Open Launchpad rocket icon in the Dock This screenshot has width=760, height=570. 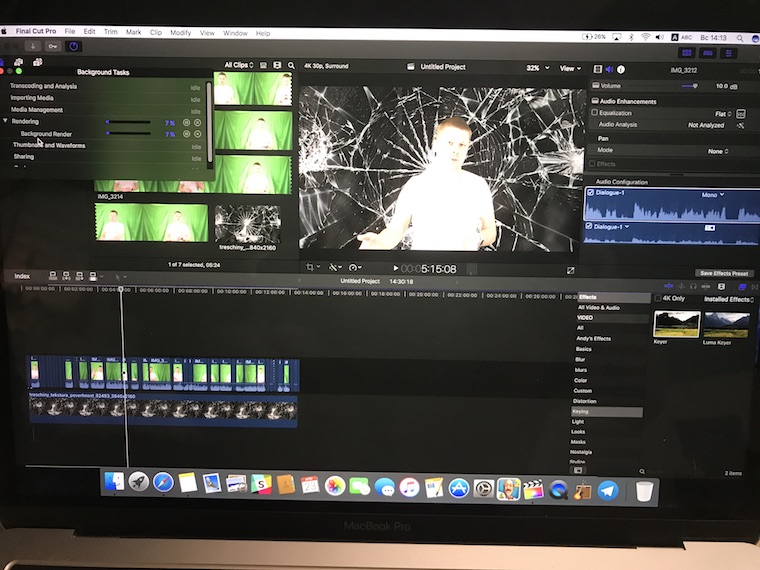click(x=139, y=482)
